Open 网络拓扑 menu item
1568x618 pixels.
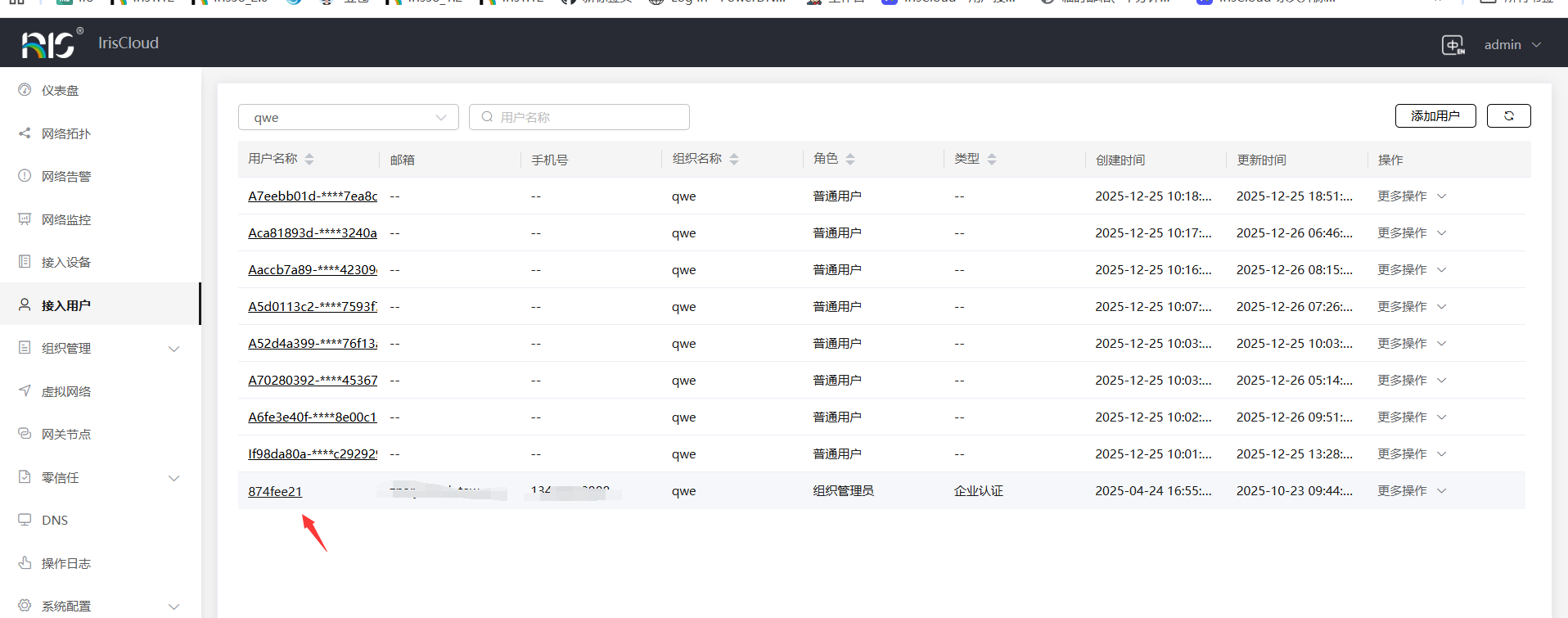[100, 133]
